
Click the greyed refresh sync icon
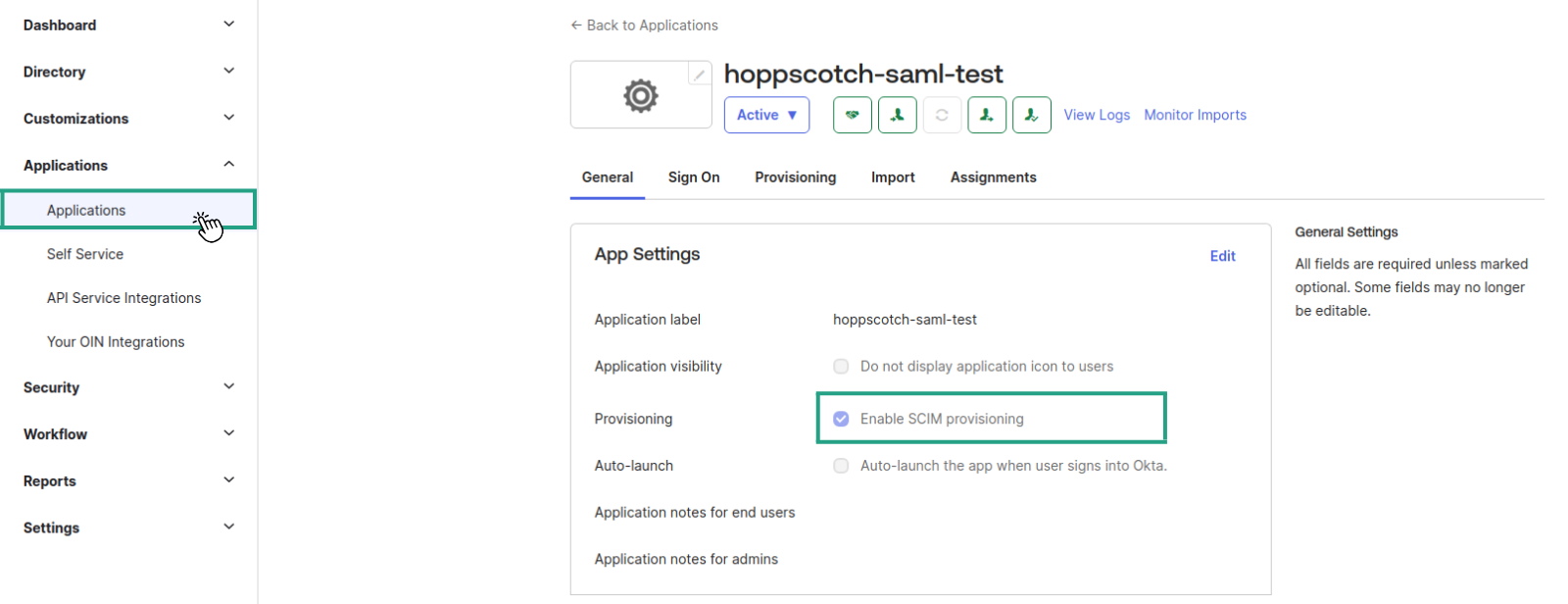[942, 115]
